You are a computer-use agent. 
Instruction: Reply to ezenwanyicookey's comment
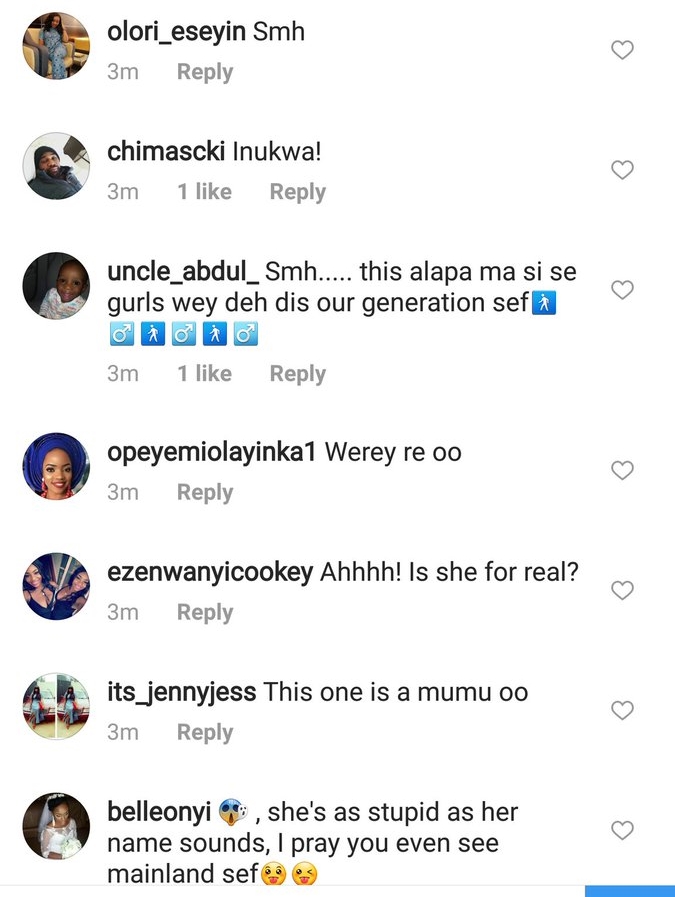pos(205,612)
